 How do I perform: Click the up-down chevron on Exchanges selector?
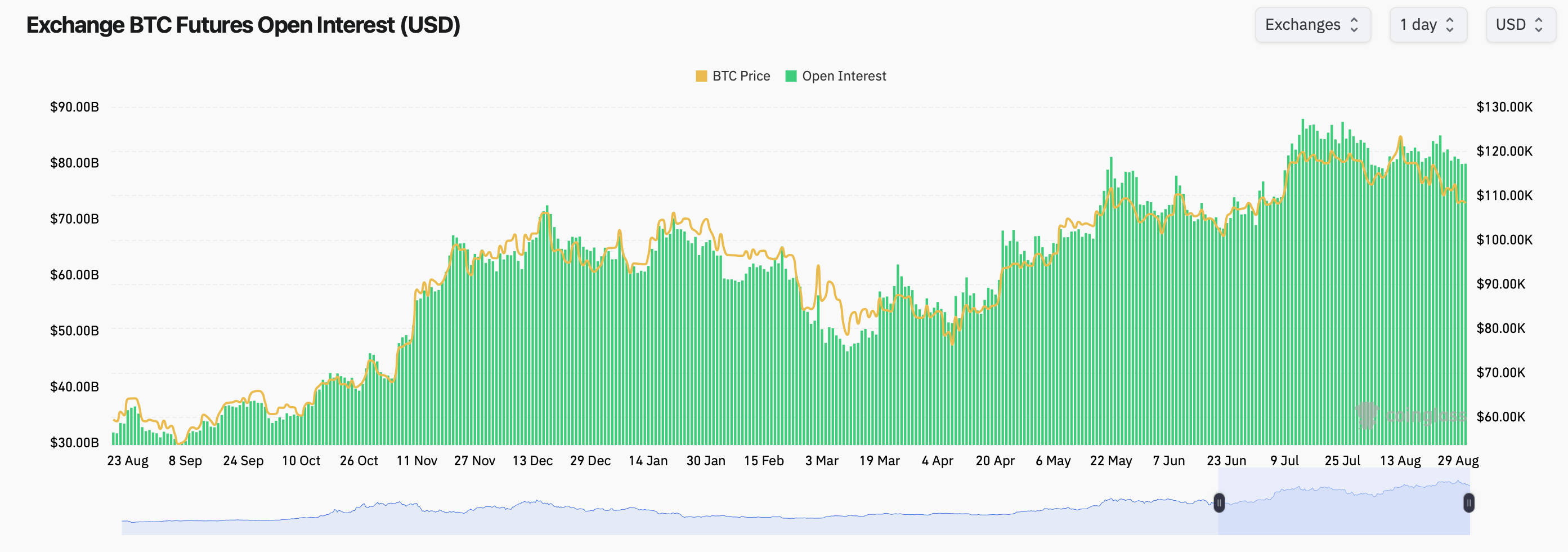tap(1356, 24)
